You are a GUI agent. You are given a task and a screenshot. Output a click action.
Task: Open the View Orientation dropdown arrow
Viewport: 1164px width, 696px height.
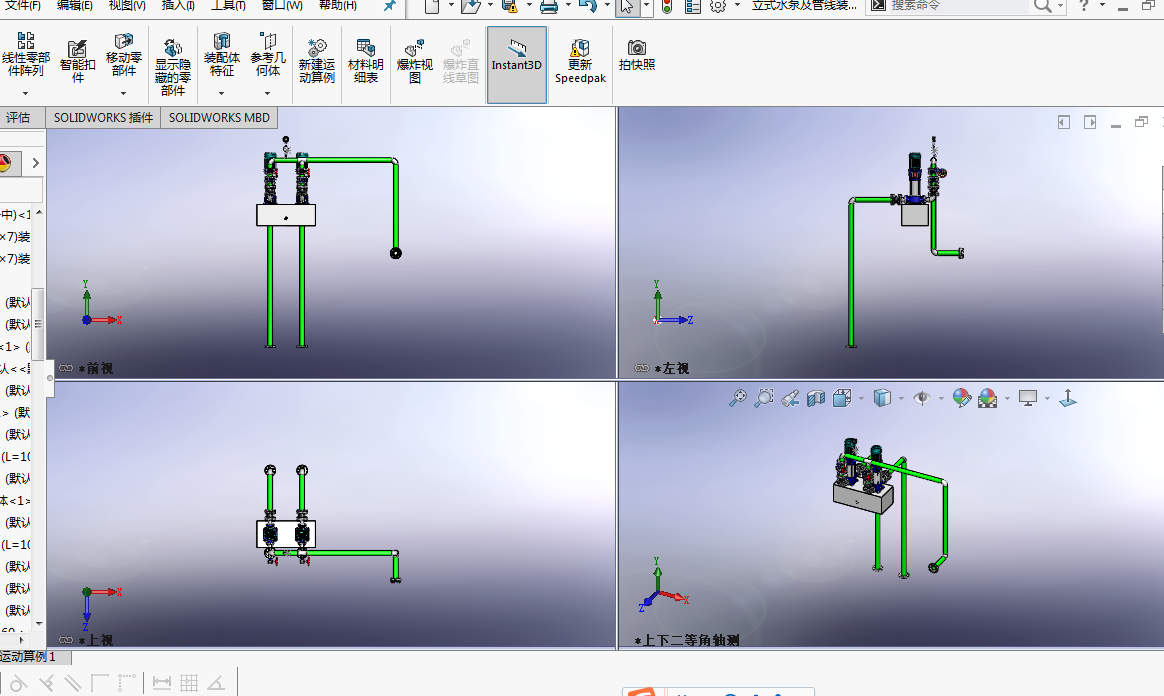click(x=861, y=398)
